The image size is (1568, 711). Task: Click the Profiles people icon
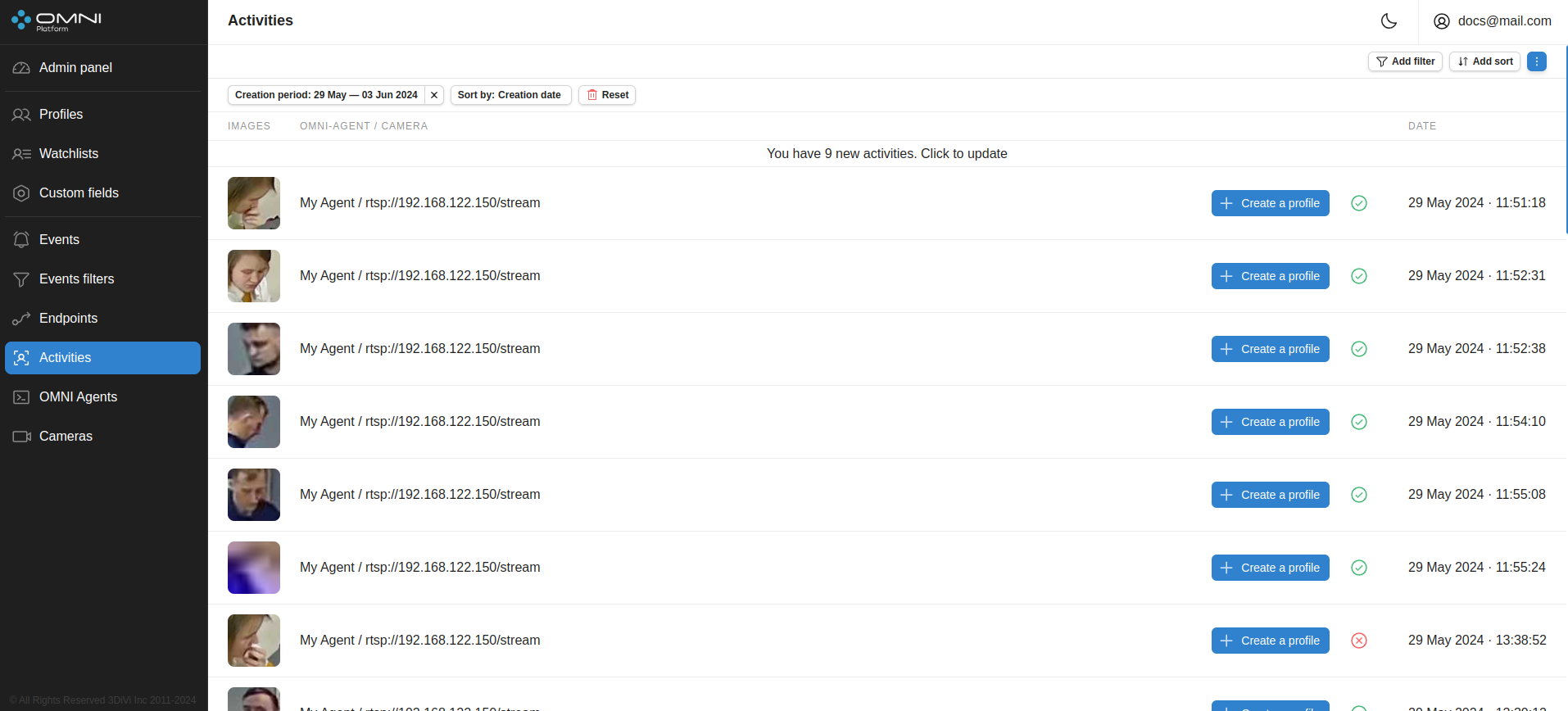(21, 115)
